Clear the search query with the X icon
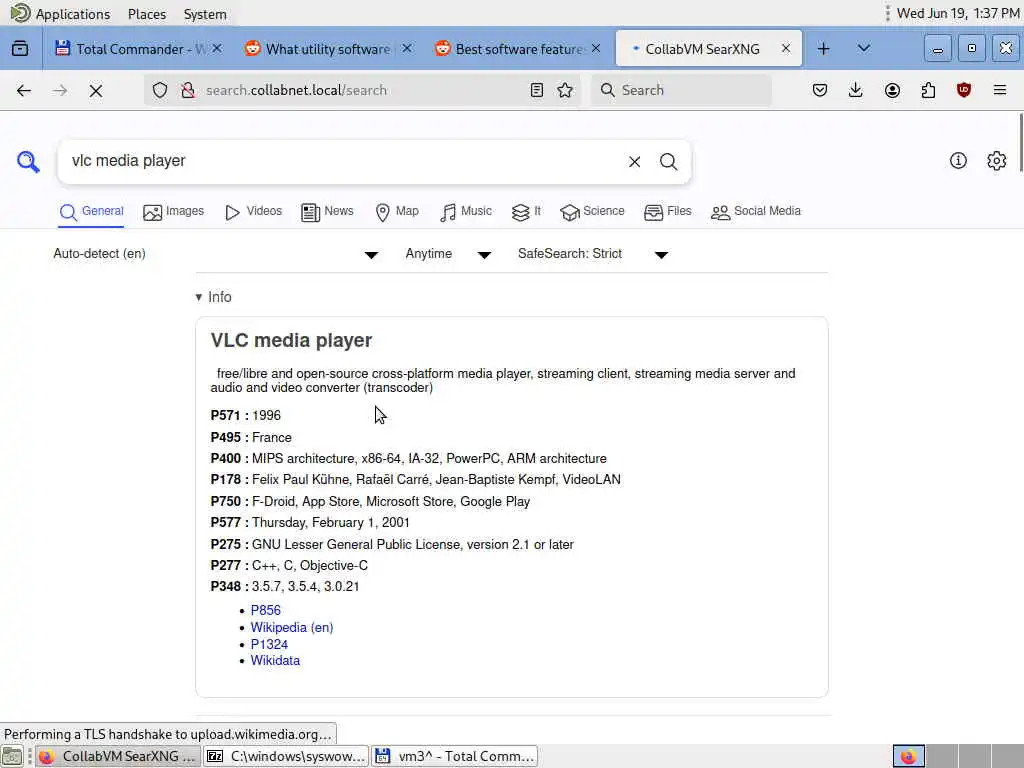The width and height of the screenshot is (1024, 768). pyautogui.click(x=634, y=161)
